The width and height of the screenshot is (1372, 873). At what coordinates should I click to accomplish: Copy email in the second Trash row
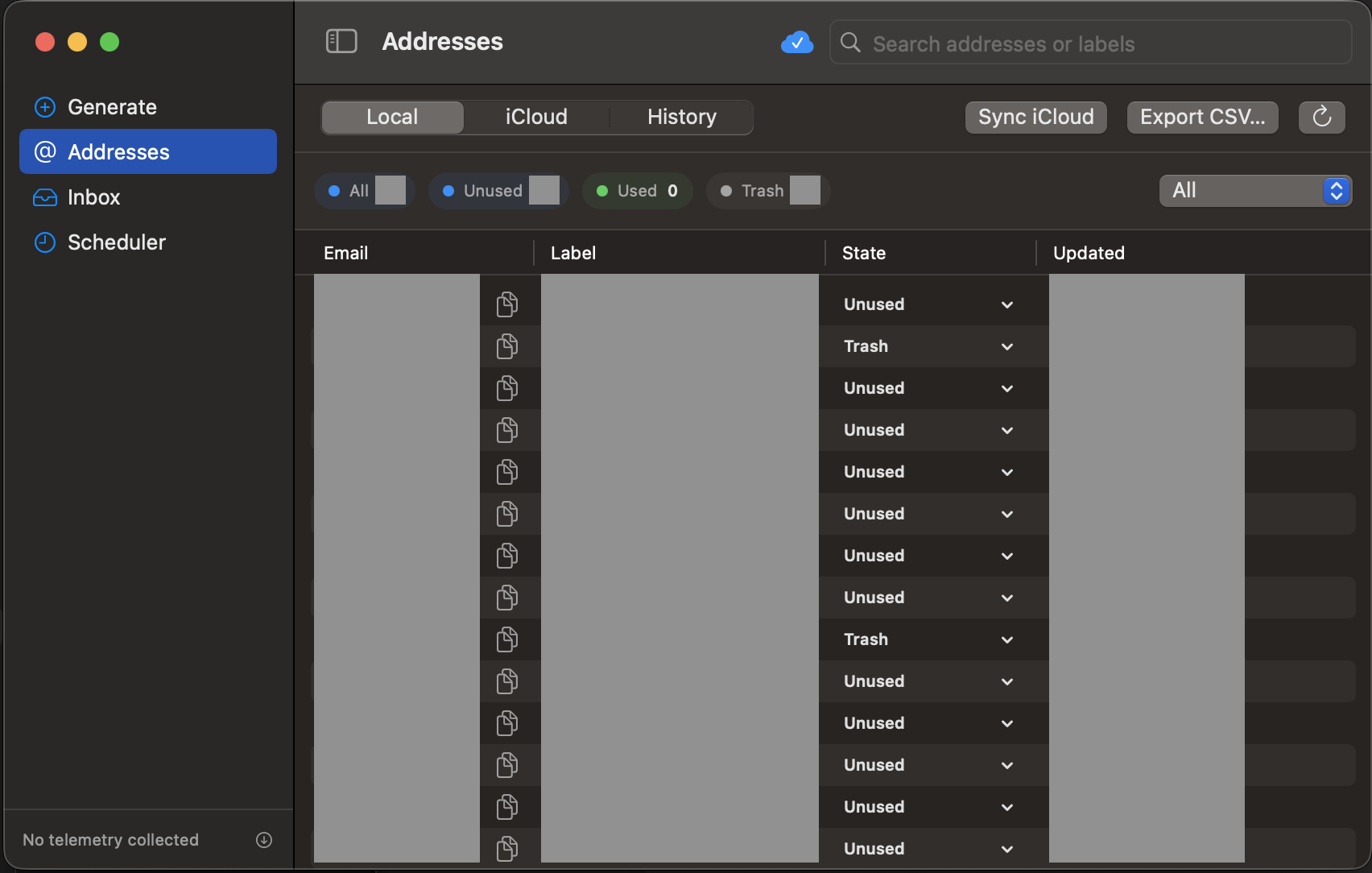coord(507,639)
